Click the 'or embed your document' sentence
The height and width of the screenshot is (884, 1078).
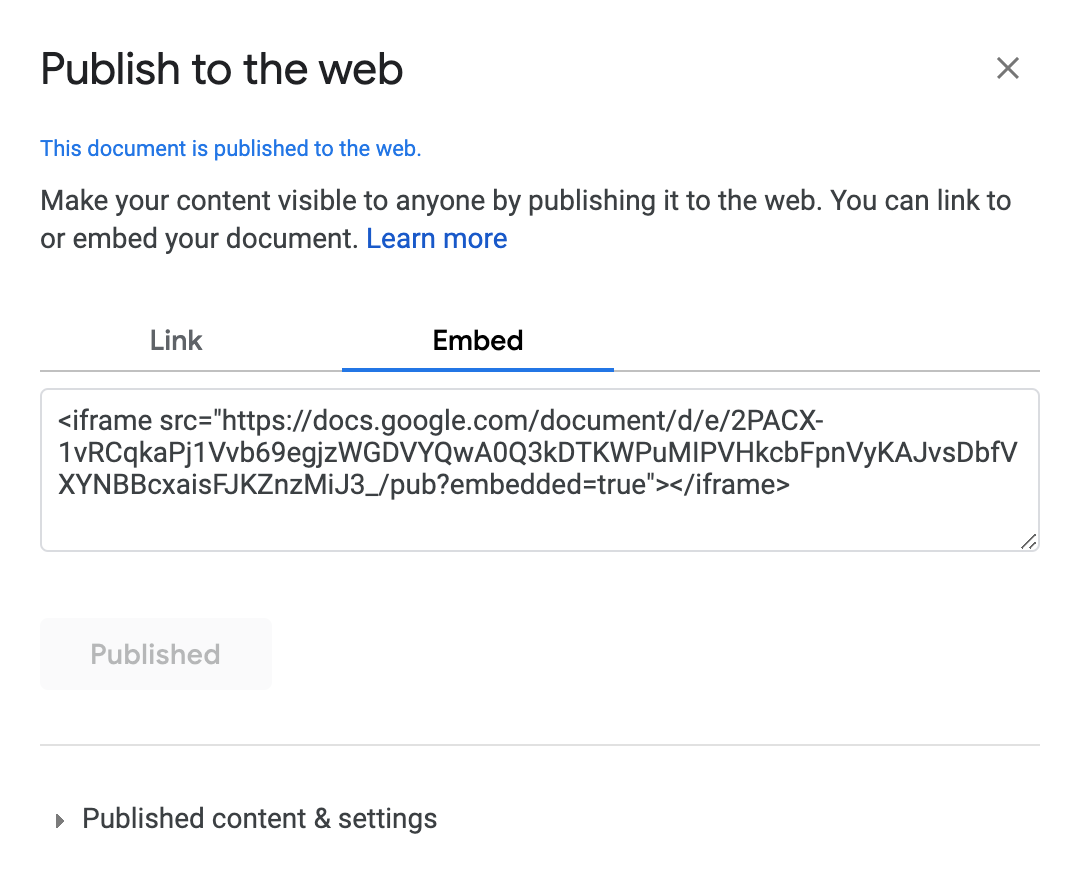pyautogui.click(x=198, y=239)
